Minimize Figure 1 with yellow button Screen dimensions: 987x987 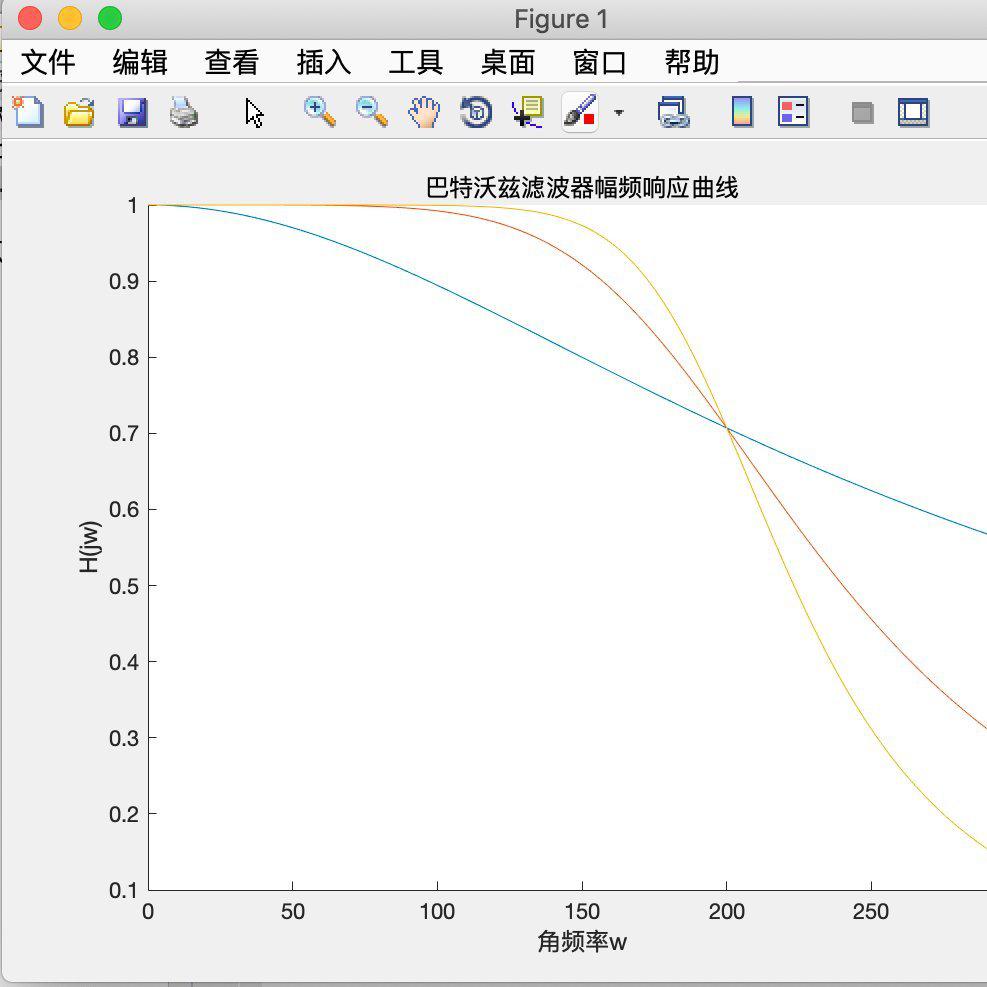click(70, 18)
